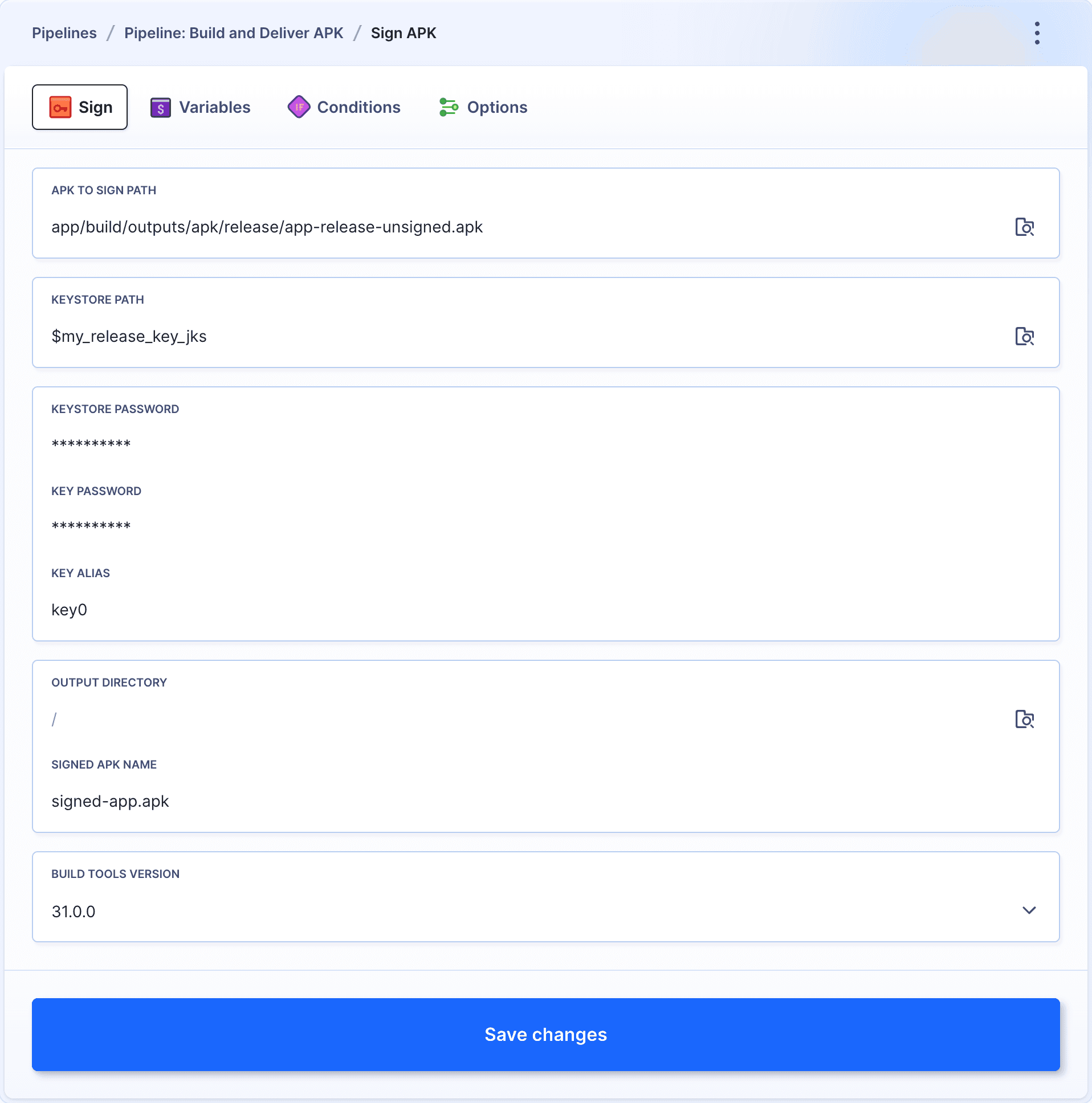Click the purple dollar icon beside Variables

click(x=161, y=107)
